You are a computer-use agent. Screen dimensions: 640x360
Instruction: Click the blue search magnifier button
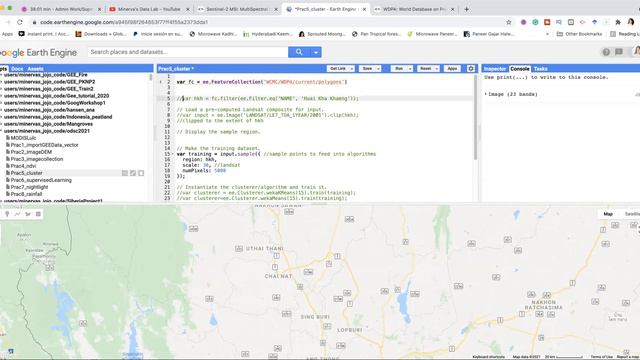pos(299,52)
